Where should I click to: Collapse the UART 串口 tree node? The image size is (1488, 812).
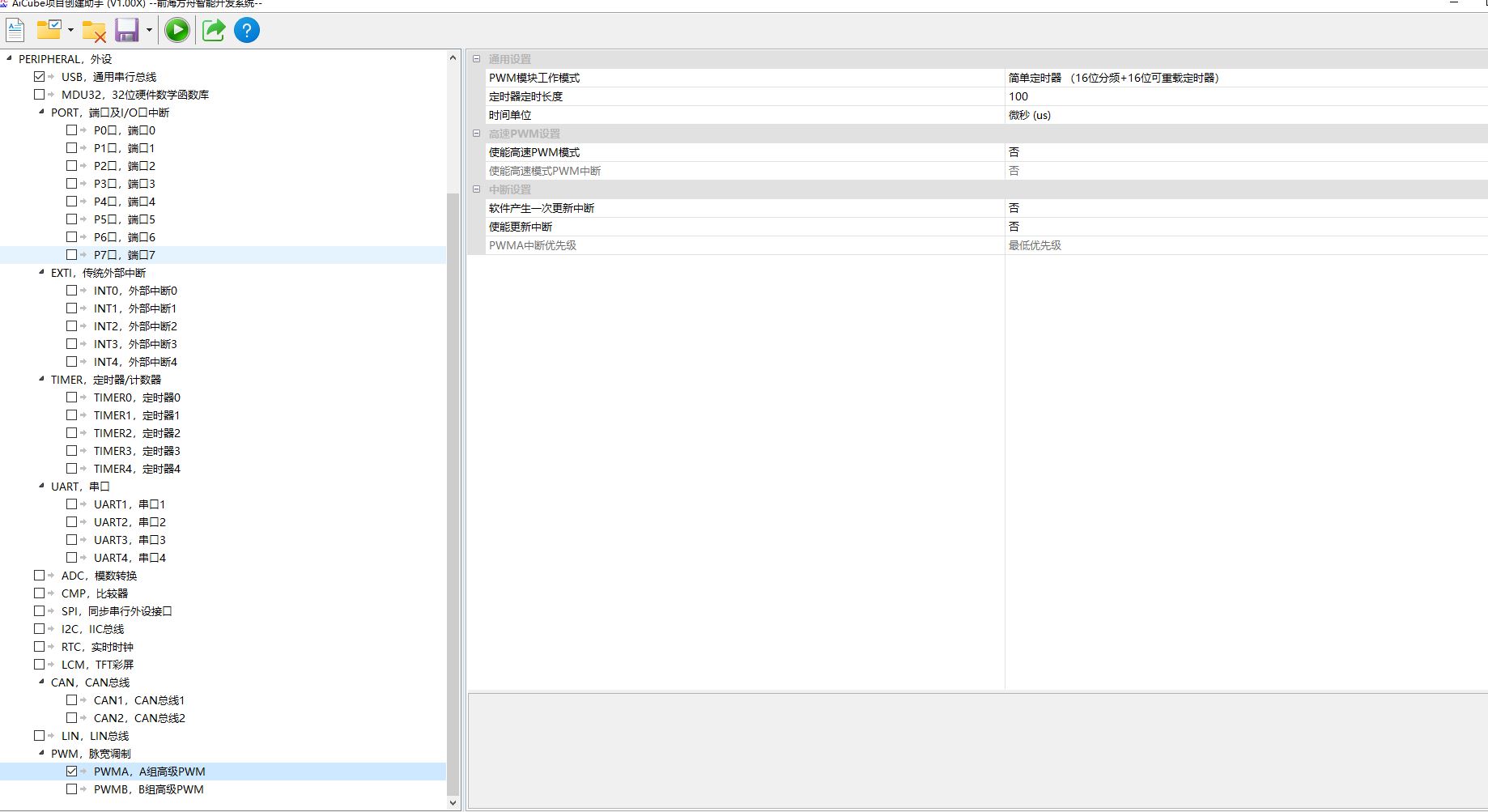pos(42,487)
